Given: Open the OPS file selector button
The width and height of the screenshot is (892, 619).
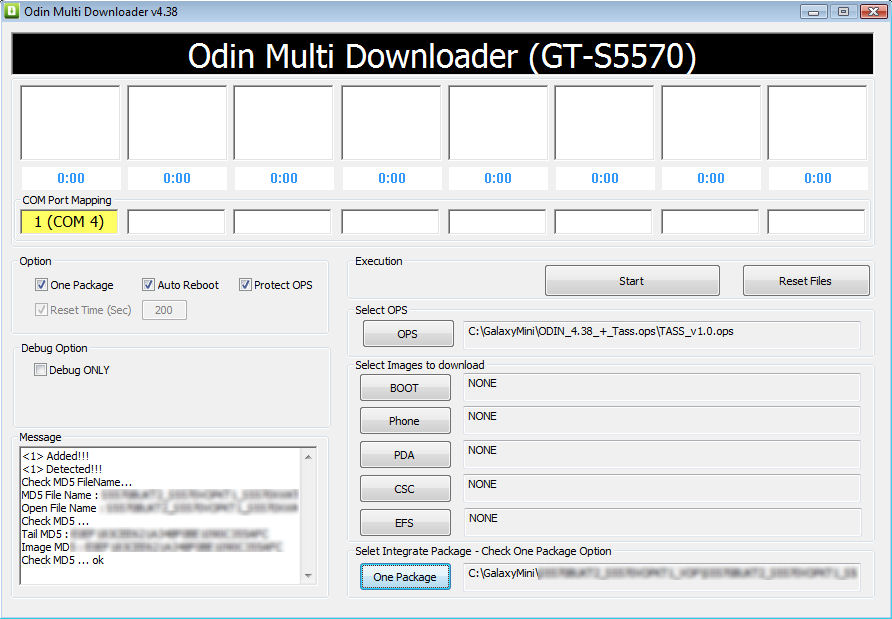Looking at the screenshot, I should (x=407, y=334).
